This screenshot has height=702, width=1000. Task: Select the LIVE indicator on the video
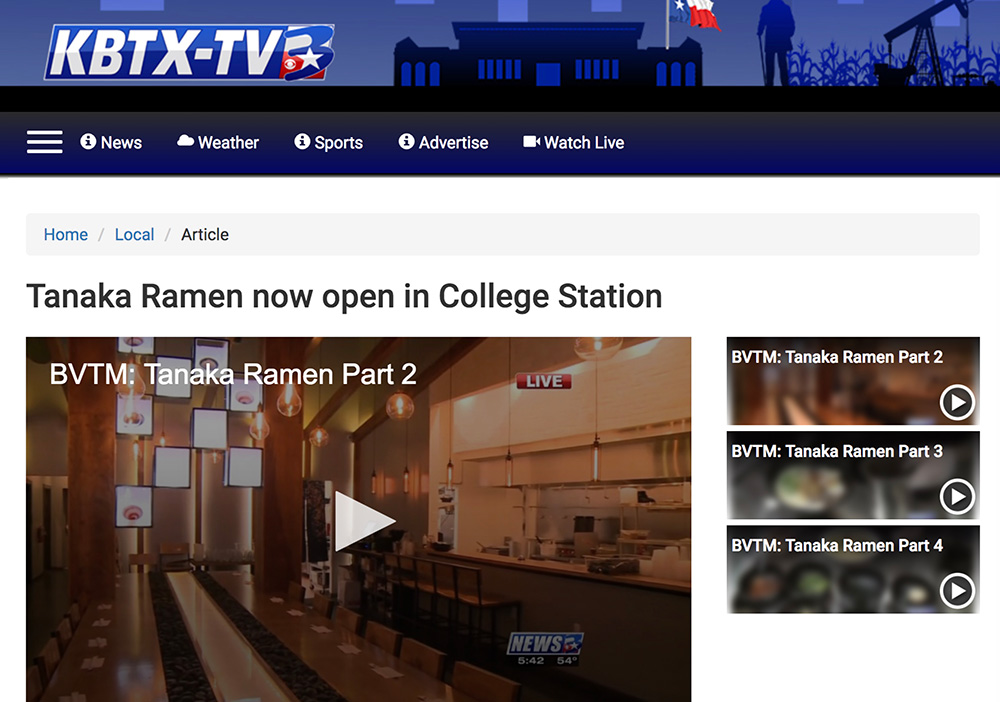point(543,381)
